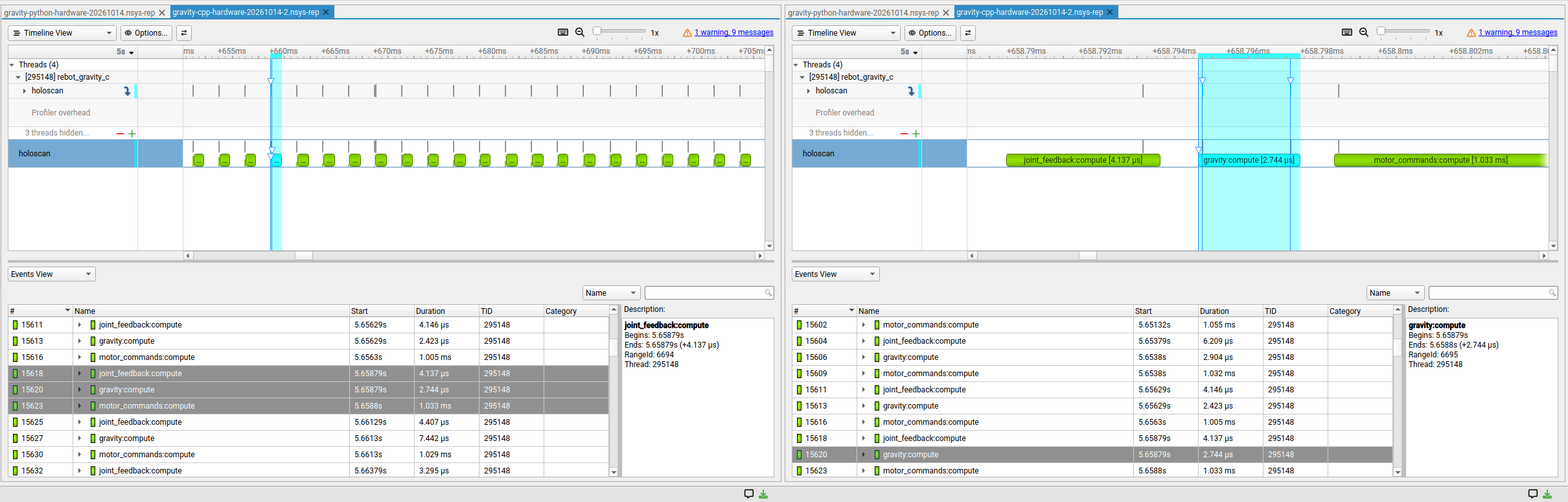This screenshot has height=502, width=1568.
Task: Click the green download icon in right status bar
Action: tap(1547, 494)
